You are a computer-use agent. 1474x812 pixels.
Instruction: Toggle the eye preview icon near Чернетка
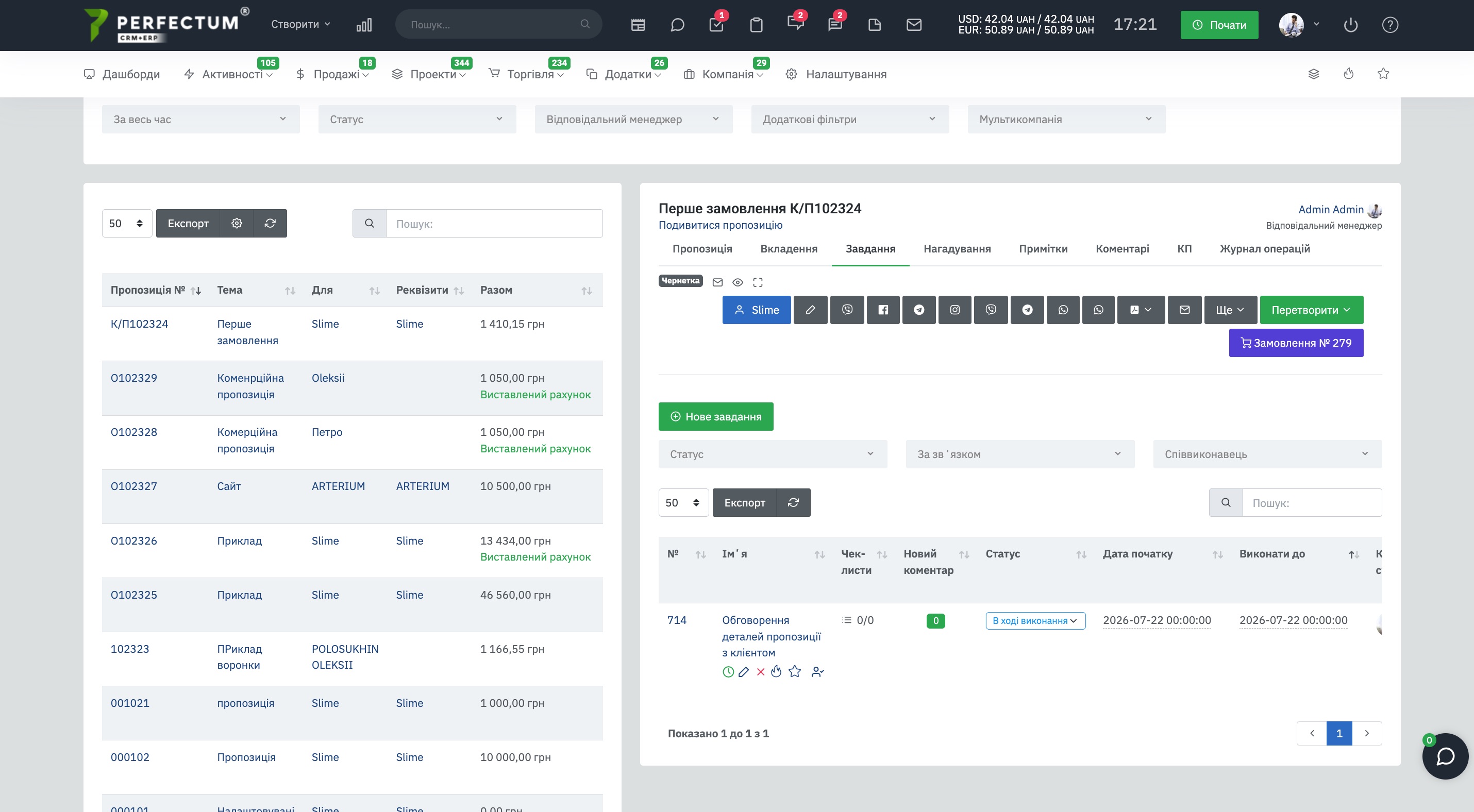[x=738, y=282]
